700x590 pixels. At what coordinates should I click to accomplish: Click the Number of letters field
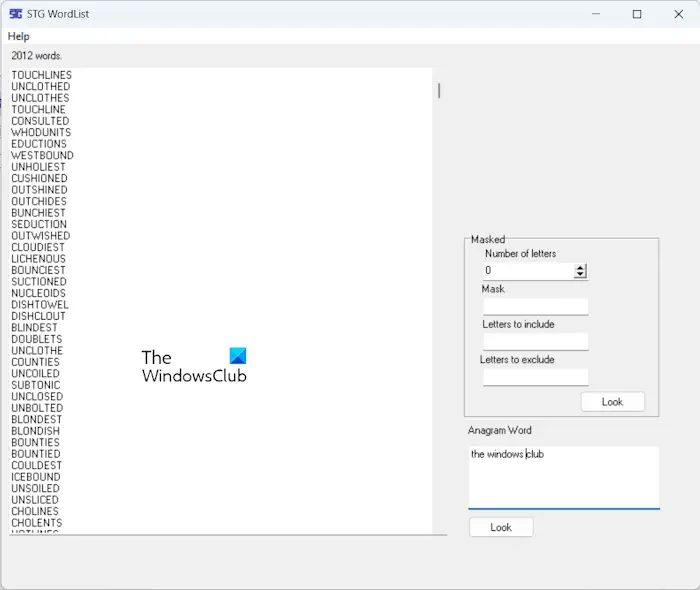pos(529,270)
